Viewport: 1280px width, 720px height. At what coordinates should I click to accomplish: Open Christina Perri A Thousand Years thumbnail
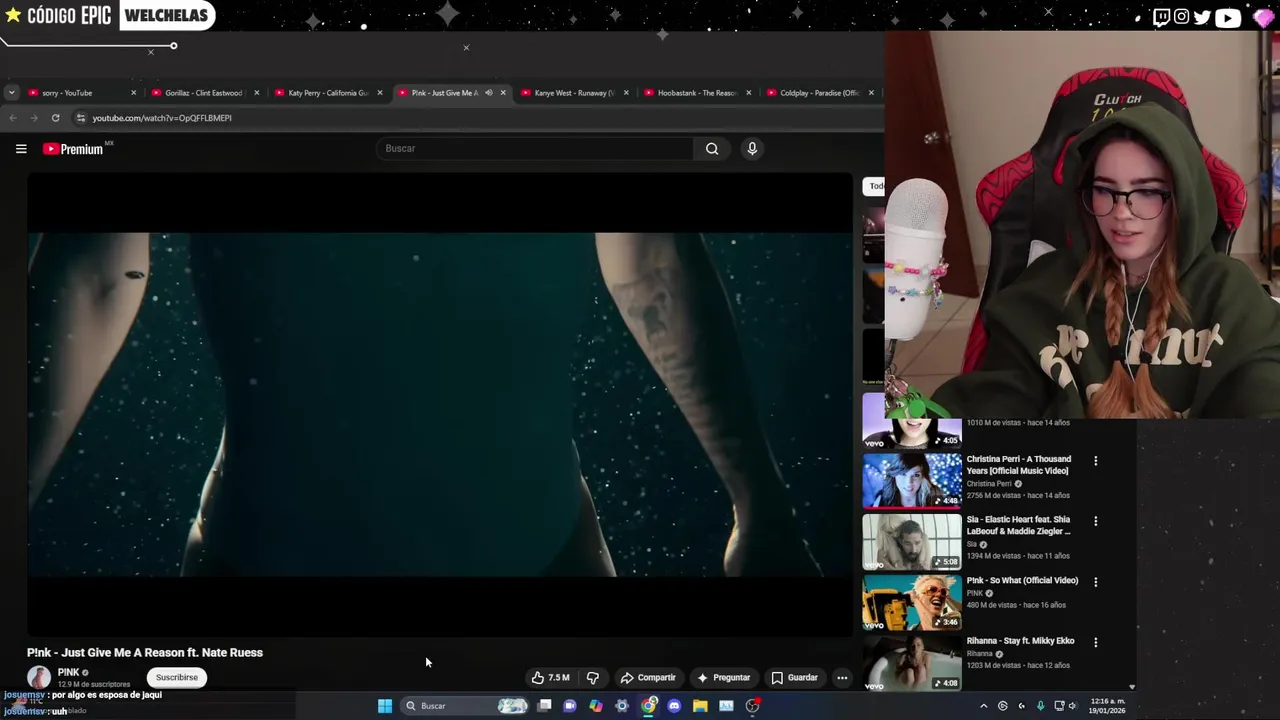tap(912, 481)
